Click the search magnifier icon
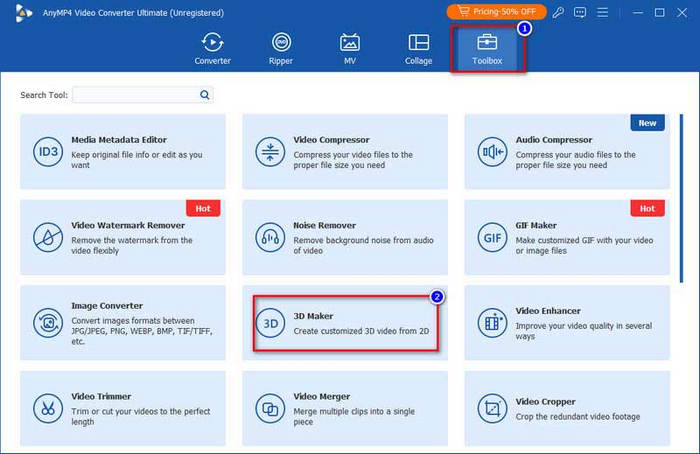This screenshot has width=700, height=454. (204, 95)
